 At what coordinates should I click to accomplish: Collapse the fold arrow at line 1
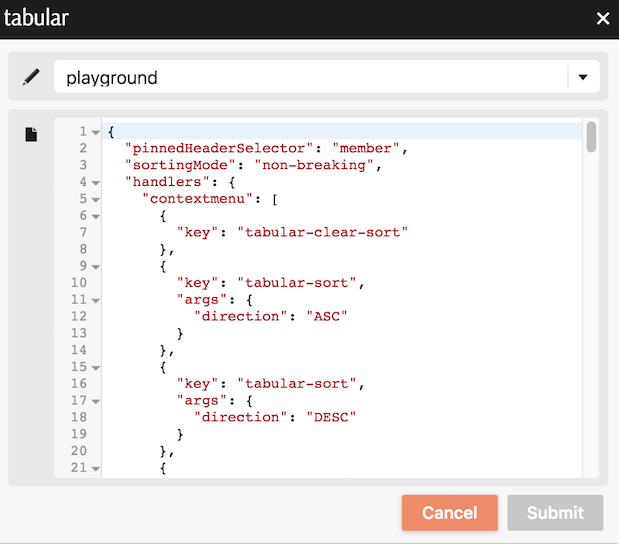coord(96,132)
